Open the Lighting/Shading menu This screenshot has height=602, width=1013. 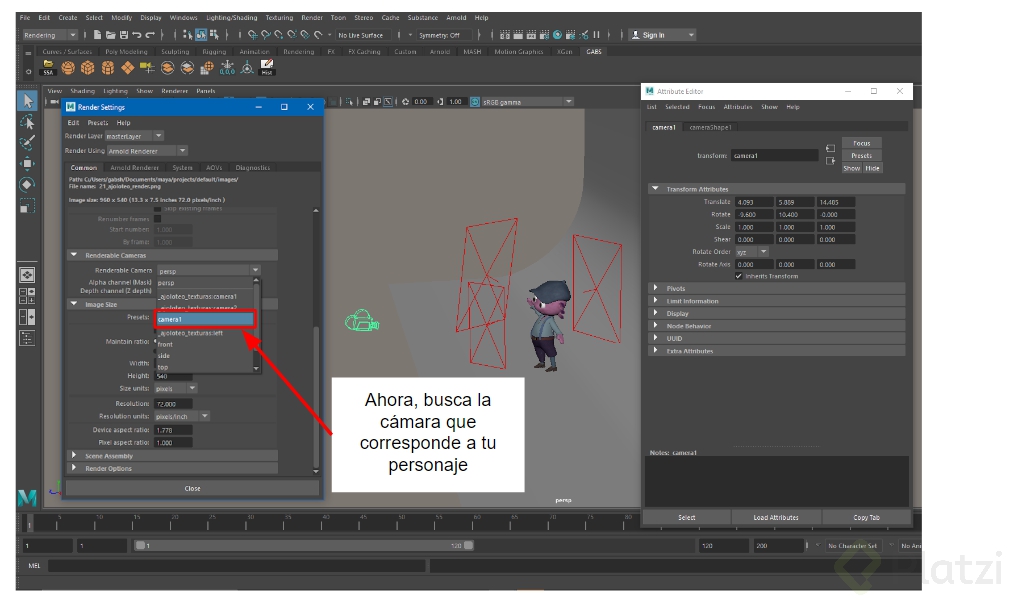[231, 17]
